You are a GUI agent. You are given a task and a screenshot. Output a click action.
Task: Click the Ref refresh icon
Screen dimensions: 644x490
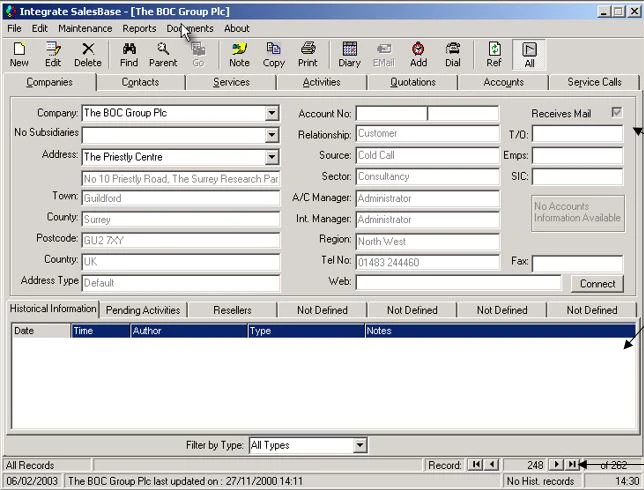pyautogui.click(x=494, y=55)
